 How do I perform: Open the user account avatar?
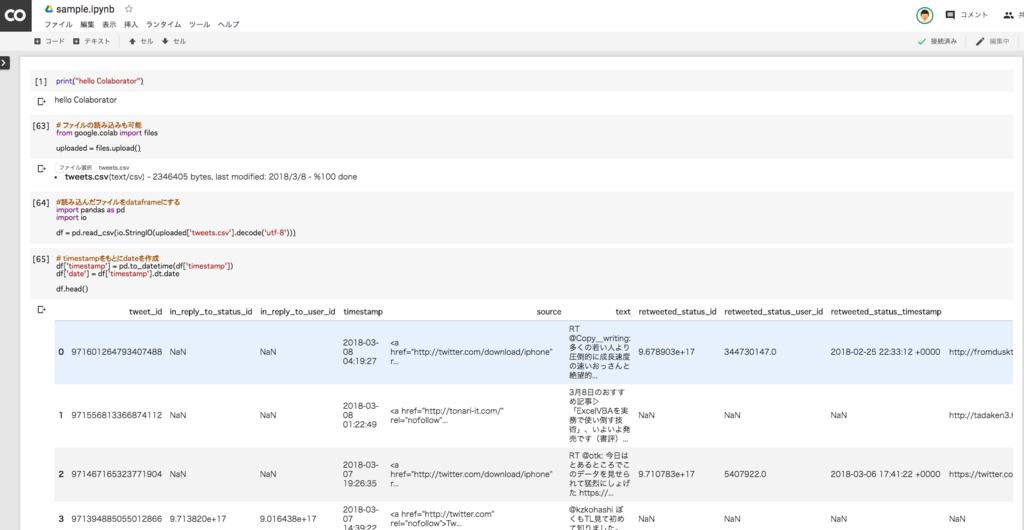tap(924, 15)
